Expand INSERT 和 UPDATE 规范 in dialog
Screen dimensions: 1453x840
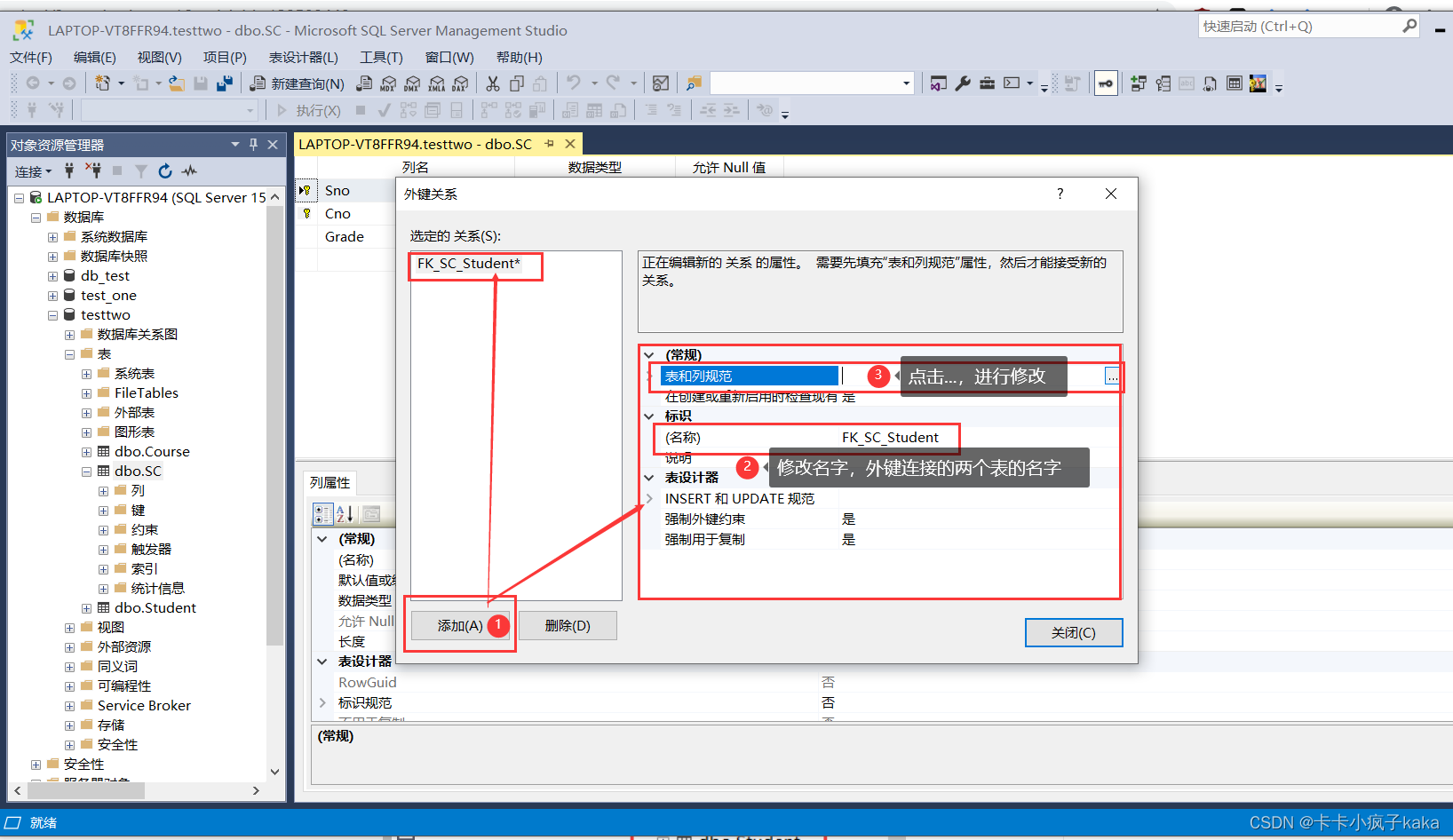pos(649,498)
